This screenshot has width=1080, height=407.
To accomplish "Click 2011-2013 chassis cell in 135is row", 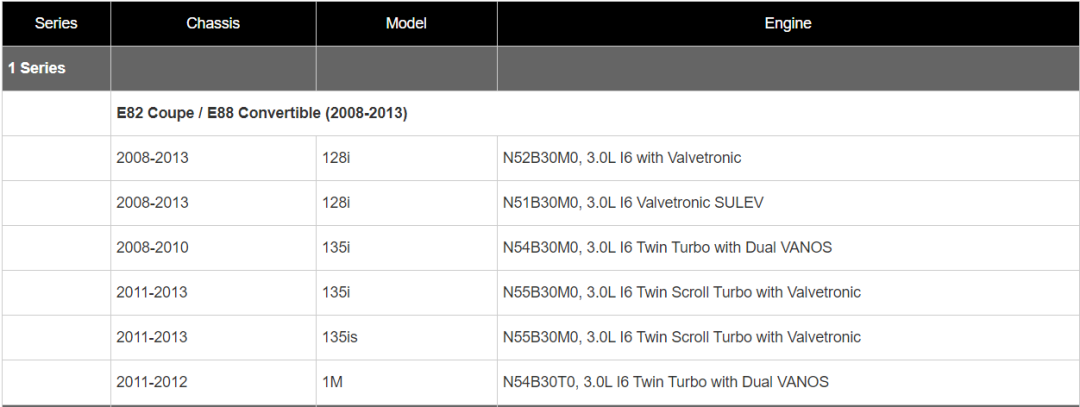I will [x=152, y=338].
